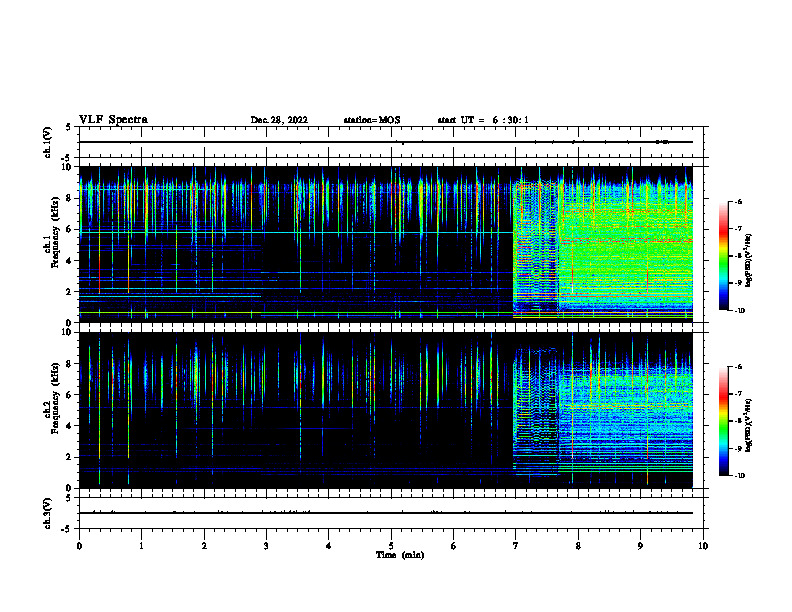Click the ch.1 voltage waveform trace
The height and width of the screenshot is (612, 792).
[x=386, y=142]
